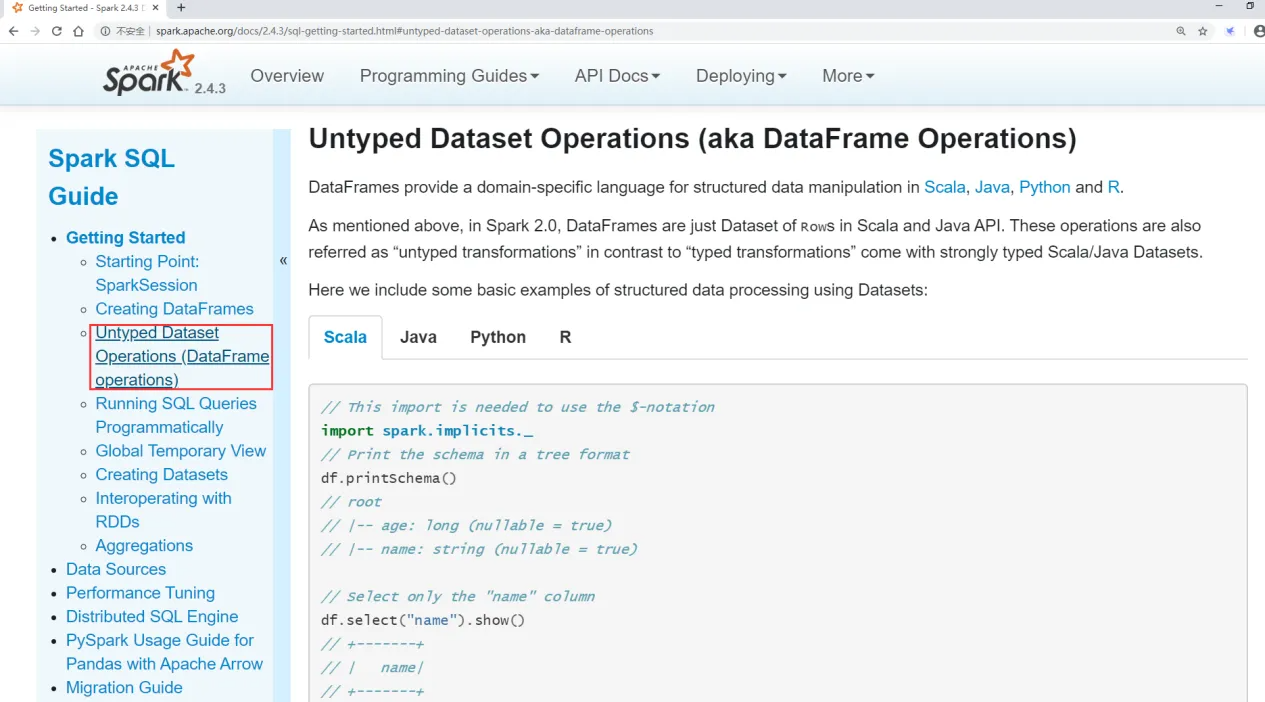Viewport: 1265px width, 702px height.
Task: Select the R code tab
Action: click(x=565, y=337)
